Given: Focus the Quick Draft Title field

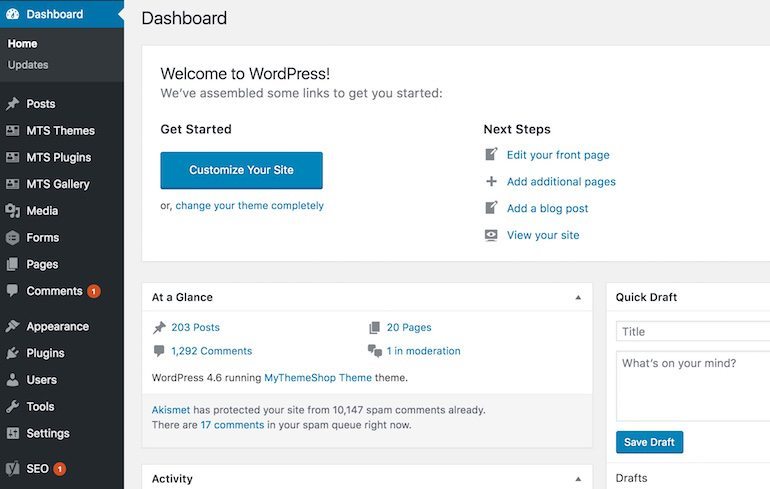Looking at the screenshot, I should 693,331.
